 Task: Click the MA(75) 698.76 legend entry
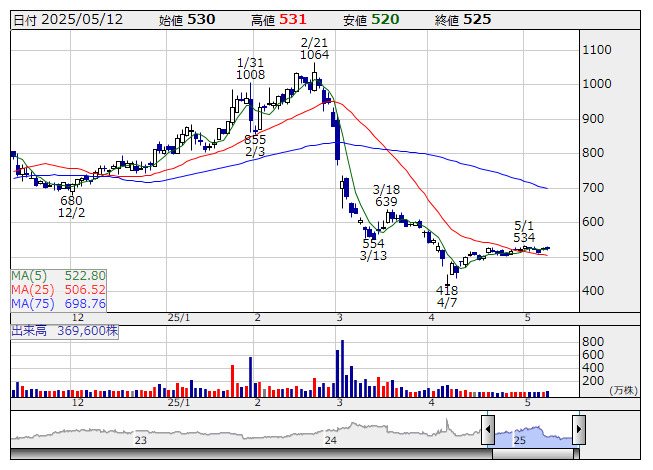[58, 304]
